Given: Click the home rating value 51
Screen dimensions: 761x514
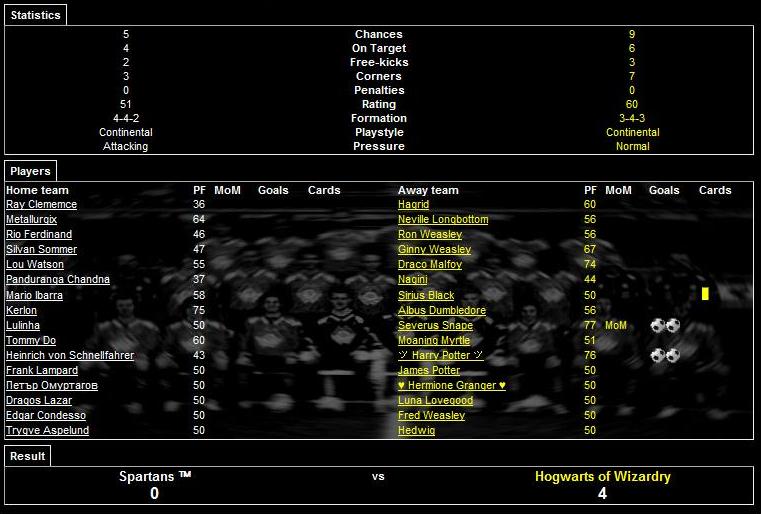Looking at the screenshot, I should pyautogui.click(x=126, y=104).
